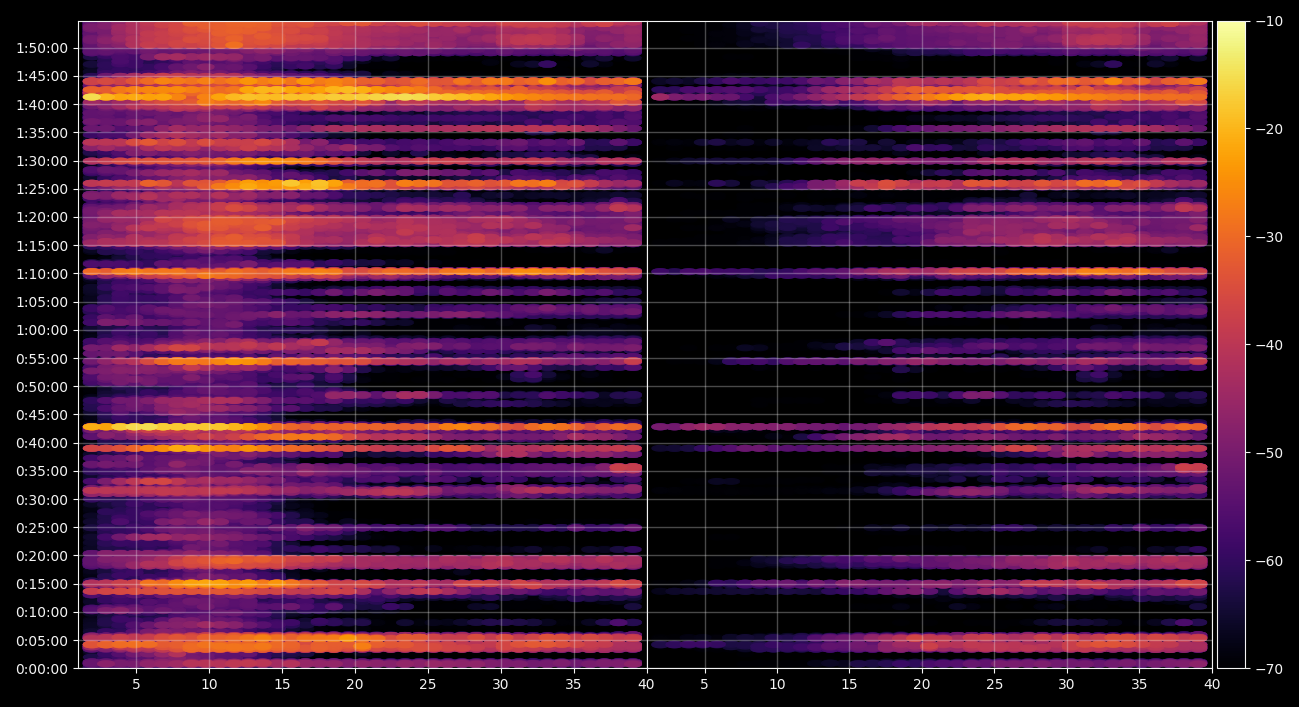
Task: Click the 0:00:00 time axis label
Action: pos(41,669)
